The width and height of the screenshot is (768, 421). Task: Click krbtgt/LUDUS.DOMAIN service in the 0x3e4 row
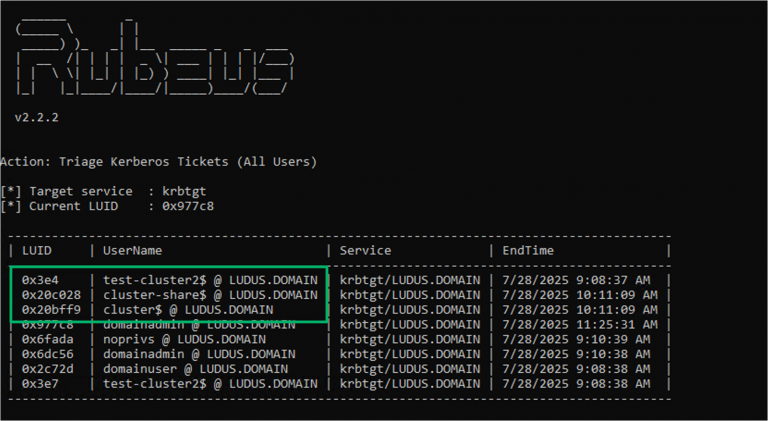410,281
